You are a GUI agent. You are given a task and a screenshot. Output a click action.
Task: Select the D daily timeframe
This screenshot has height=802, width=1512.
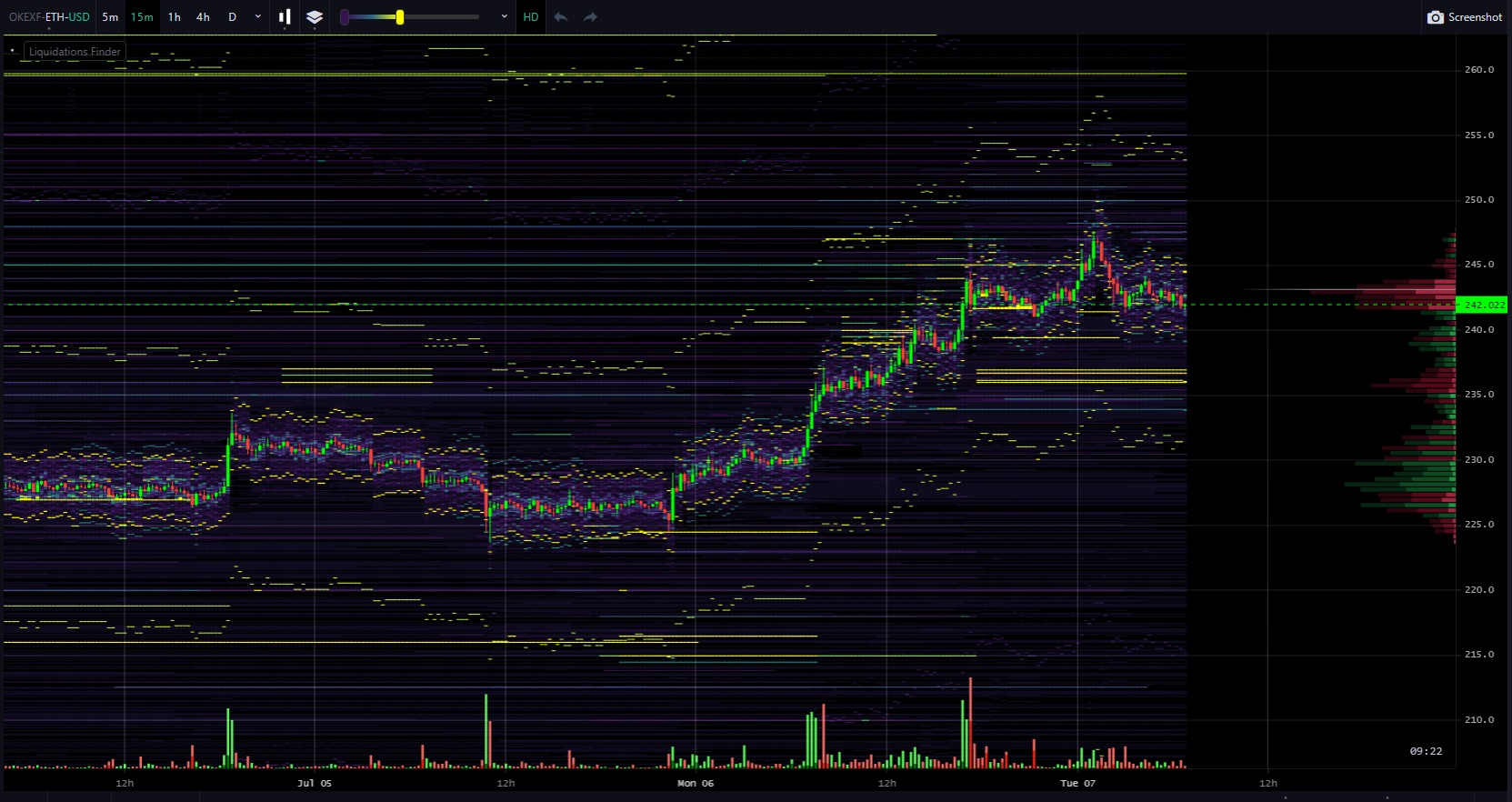[x=232, y=17]
